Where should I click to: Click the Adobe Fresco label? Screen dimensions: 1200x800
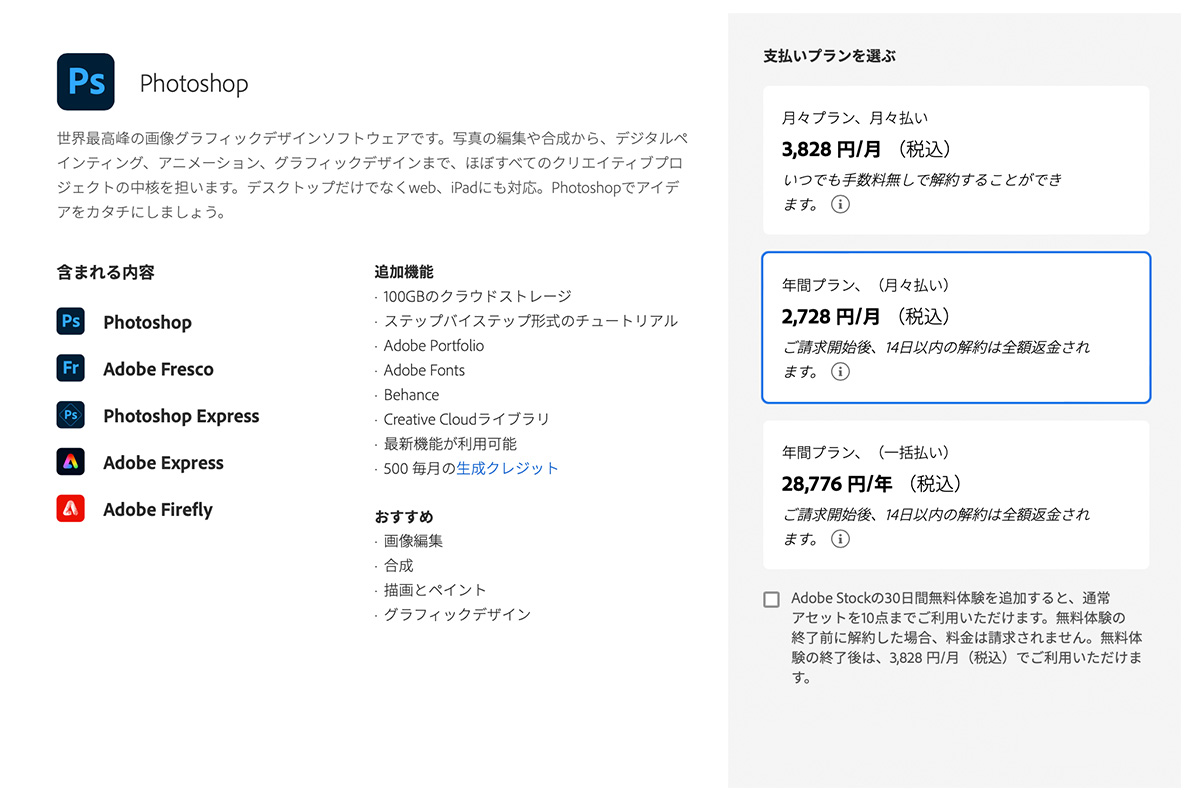click(x=158, y=369)
